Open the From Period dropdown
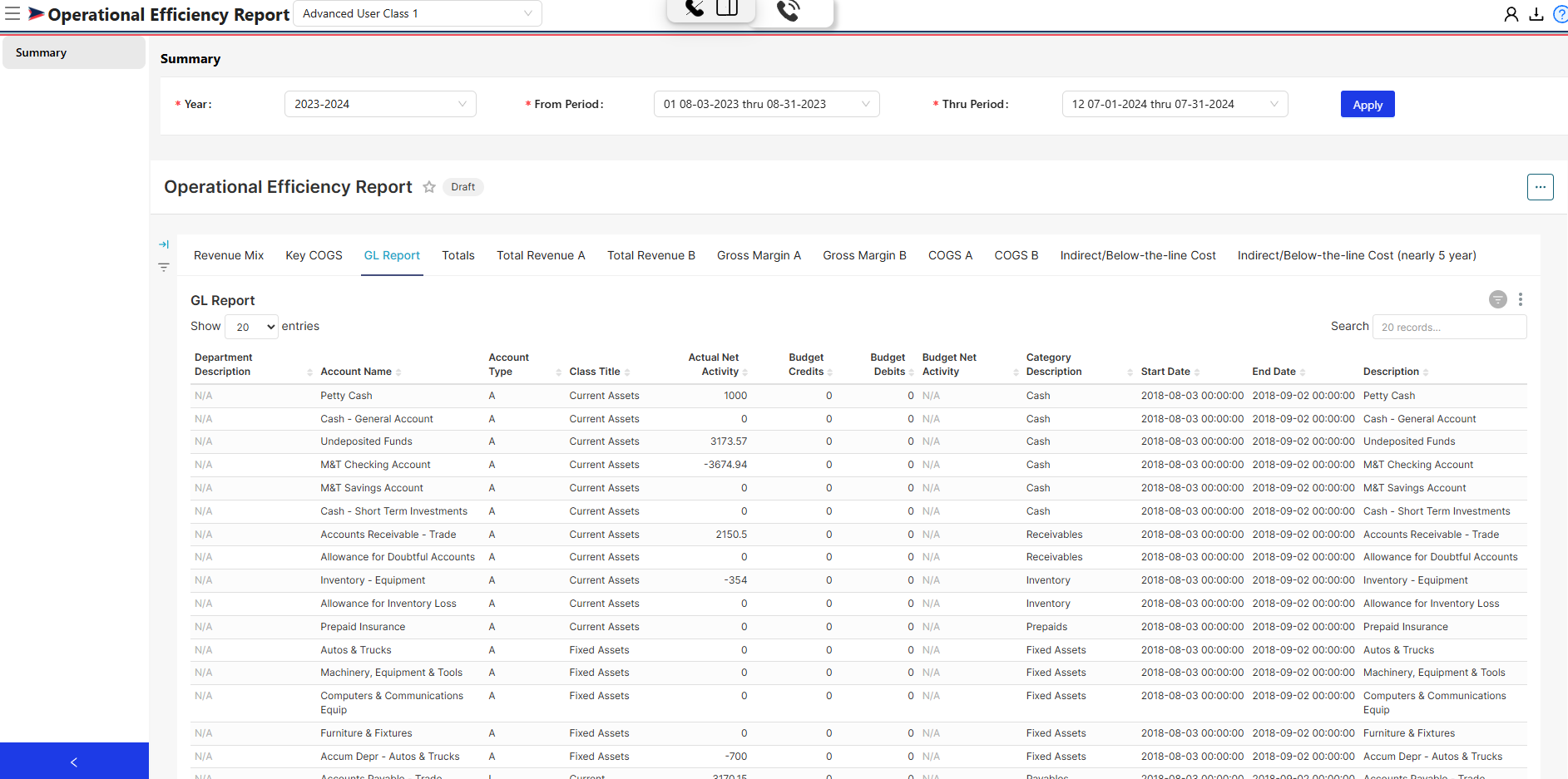Viewport: 1568px width, 779px height. [x=766, y=104]
